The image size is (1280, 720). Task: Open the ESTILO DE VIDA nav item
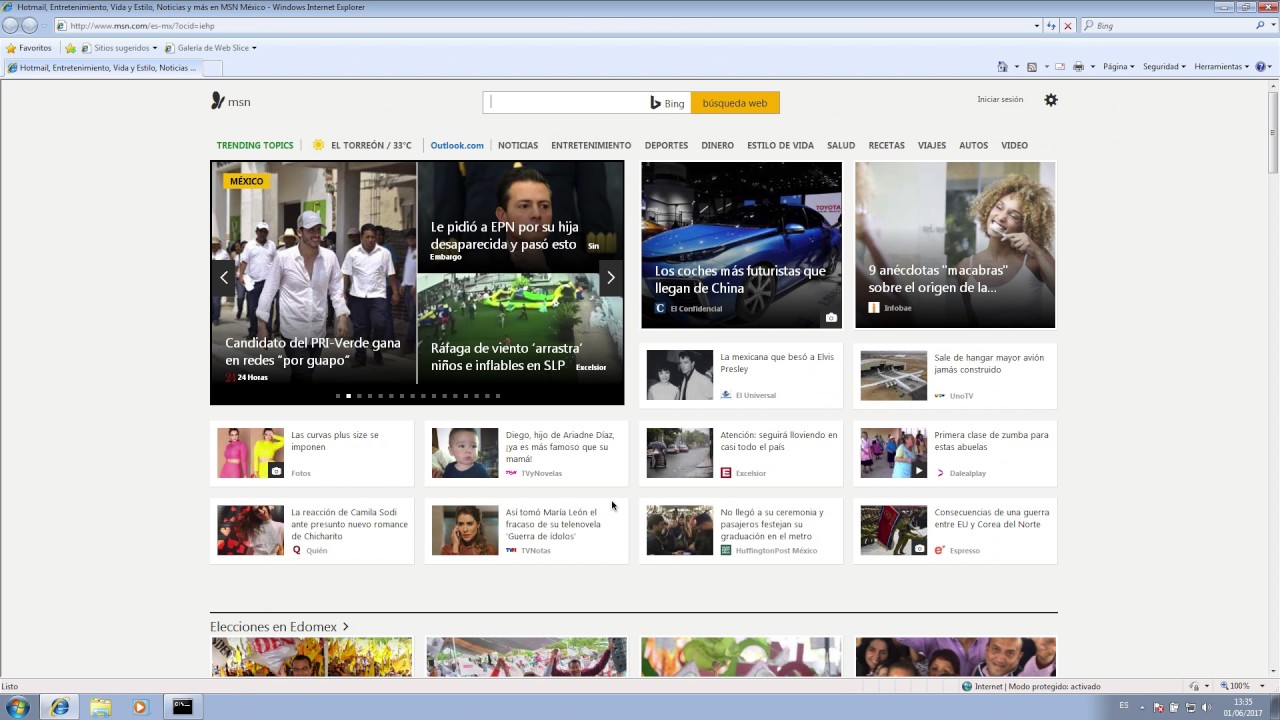(780, 145)
